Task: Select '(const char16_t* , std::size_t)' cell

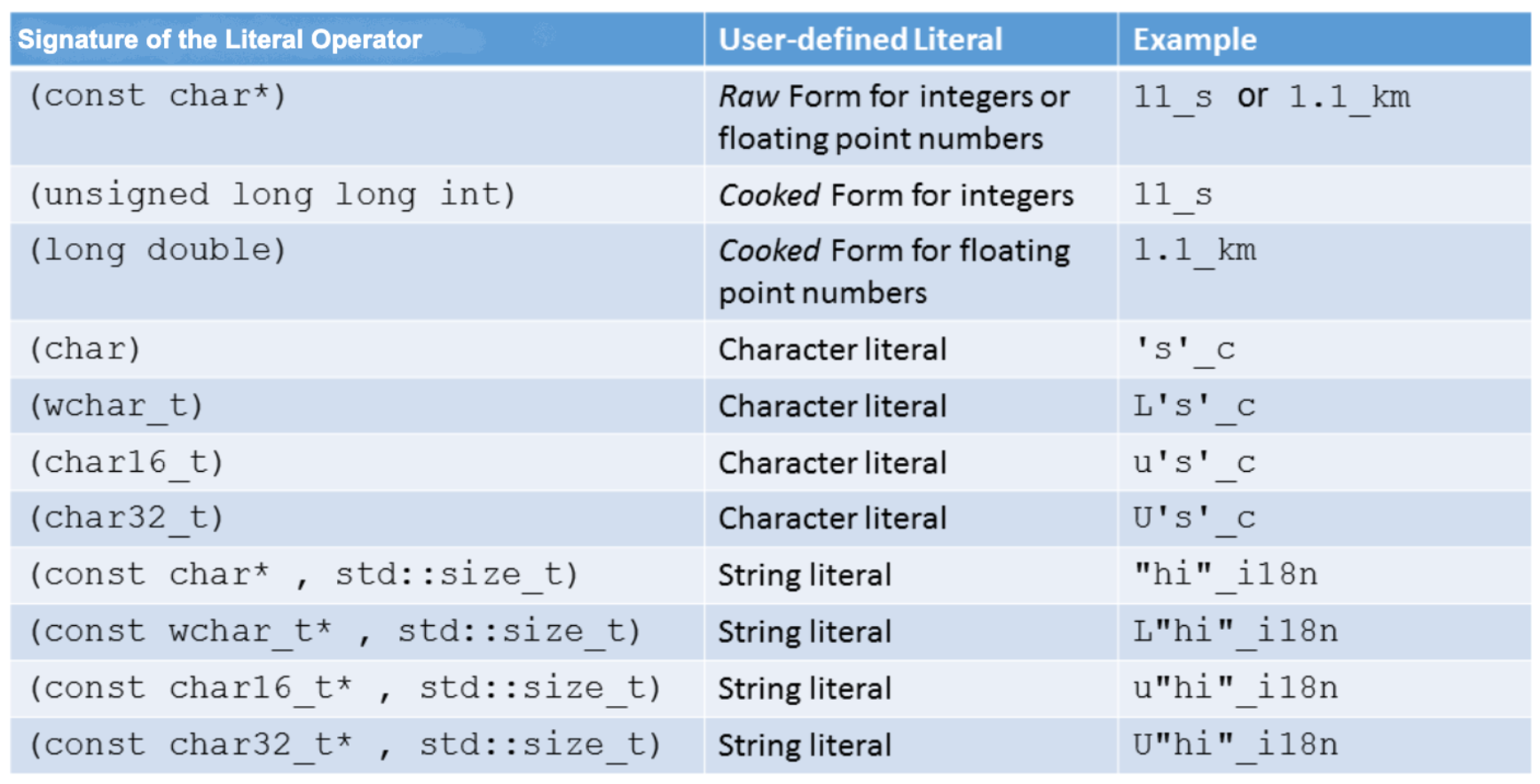Action: (x=345, y=688)
